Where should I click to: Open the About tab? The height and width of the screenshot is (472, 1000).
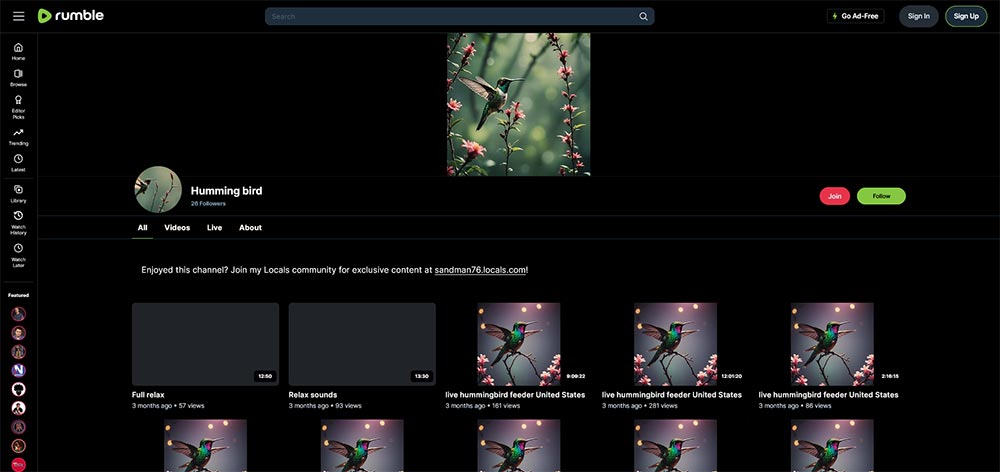250,228
